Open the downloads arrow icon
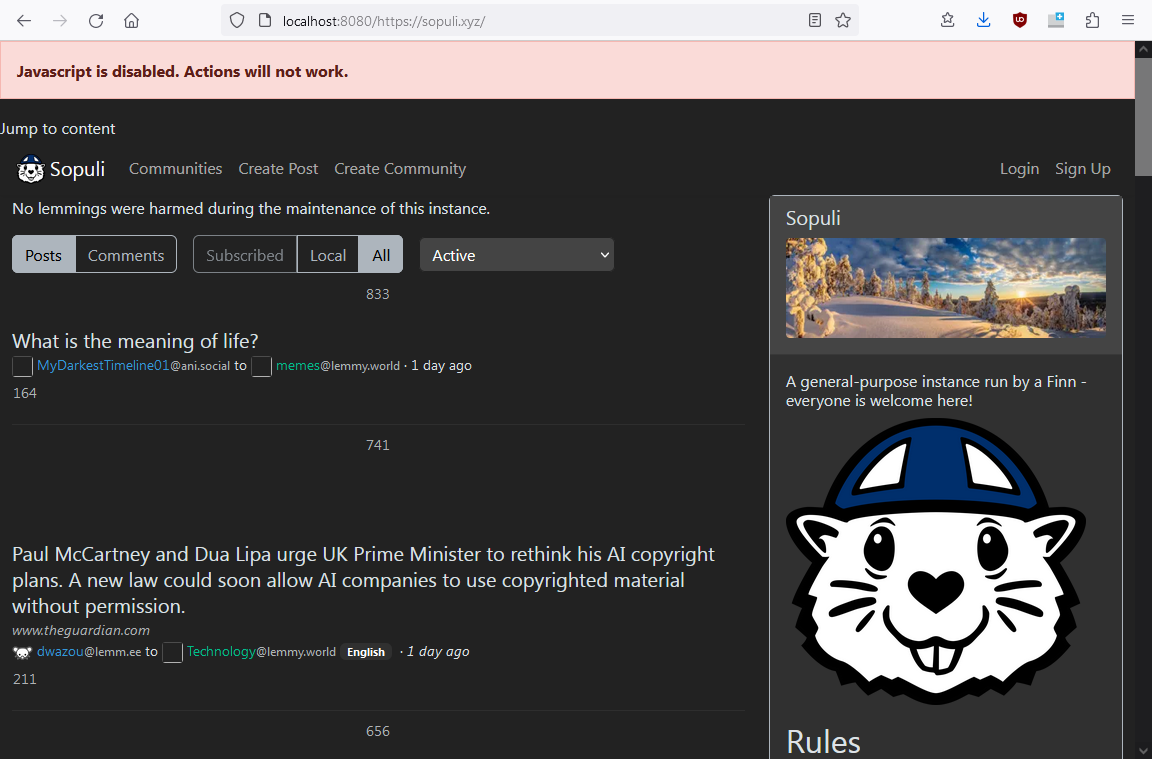The image size is (1152, 759). coord(984,21)
